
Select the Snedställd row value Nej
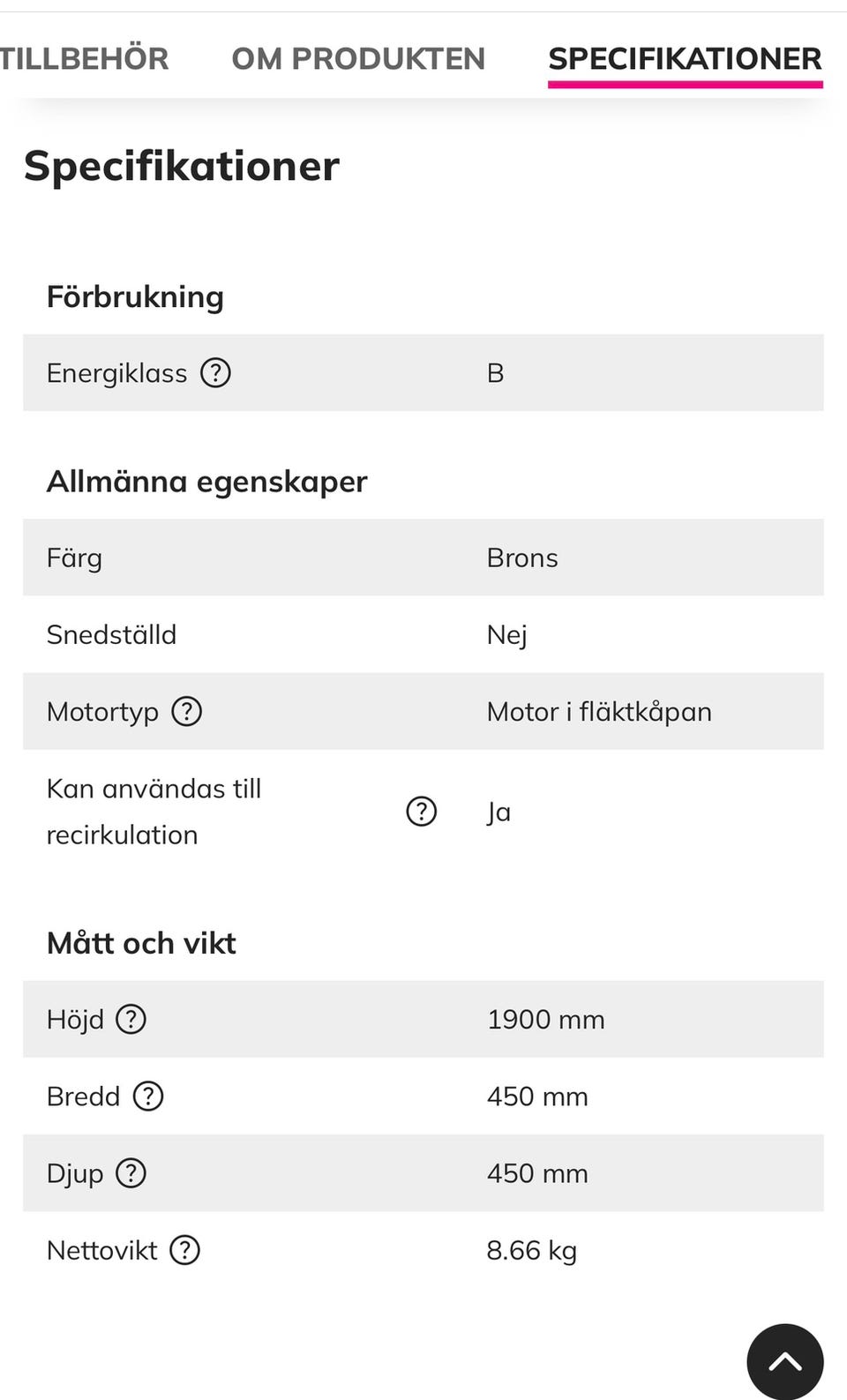(507, 635)
